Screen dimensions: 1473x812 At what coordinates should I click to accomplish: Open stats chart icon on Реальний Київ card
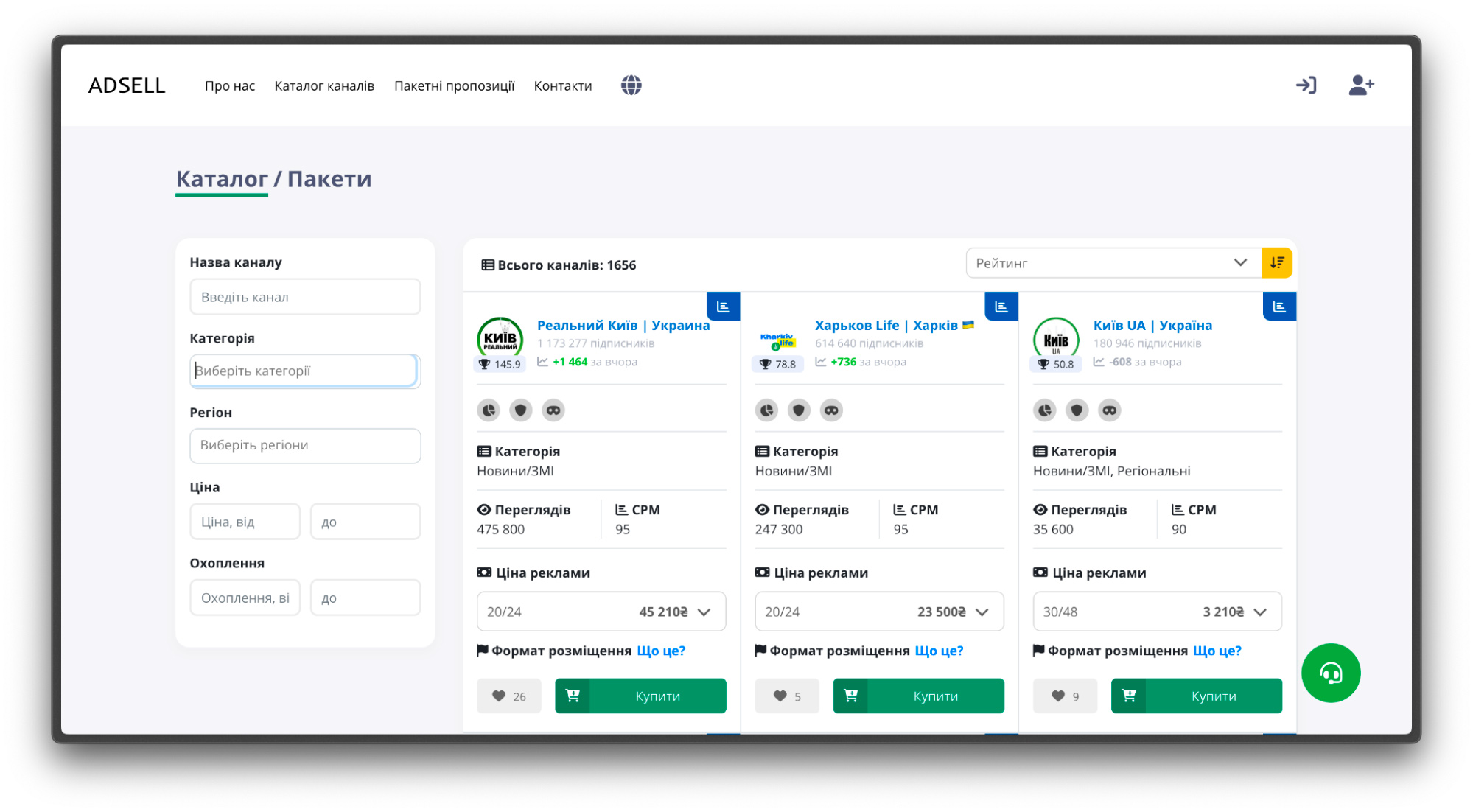(x=723, y=307)
